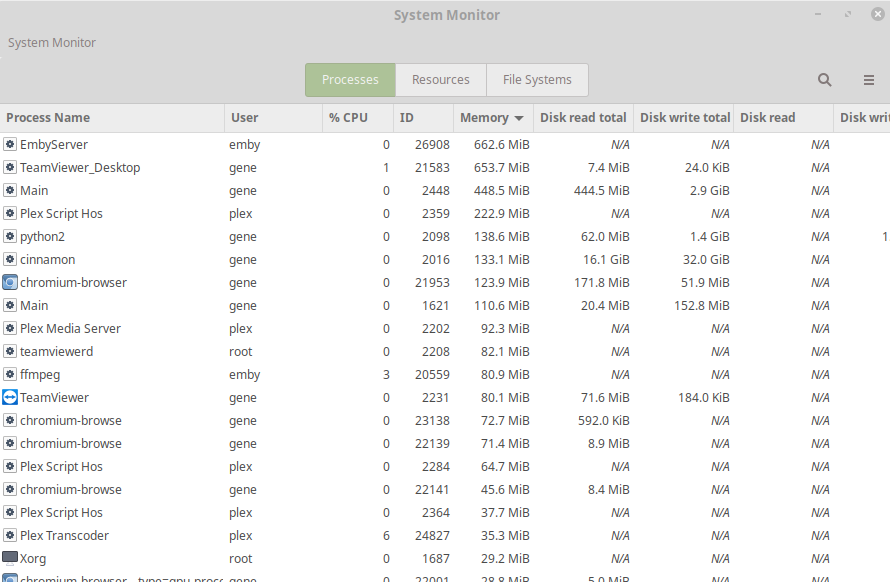Switch to the Resources tab
The image size is (890, 582).
[x=440, y=80]
